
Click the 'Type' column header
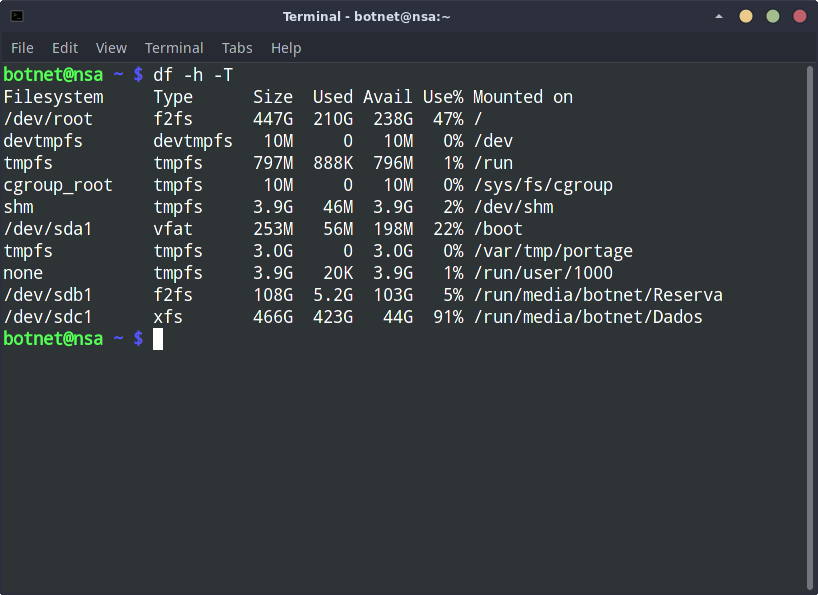click(173, 98)
